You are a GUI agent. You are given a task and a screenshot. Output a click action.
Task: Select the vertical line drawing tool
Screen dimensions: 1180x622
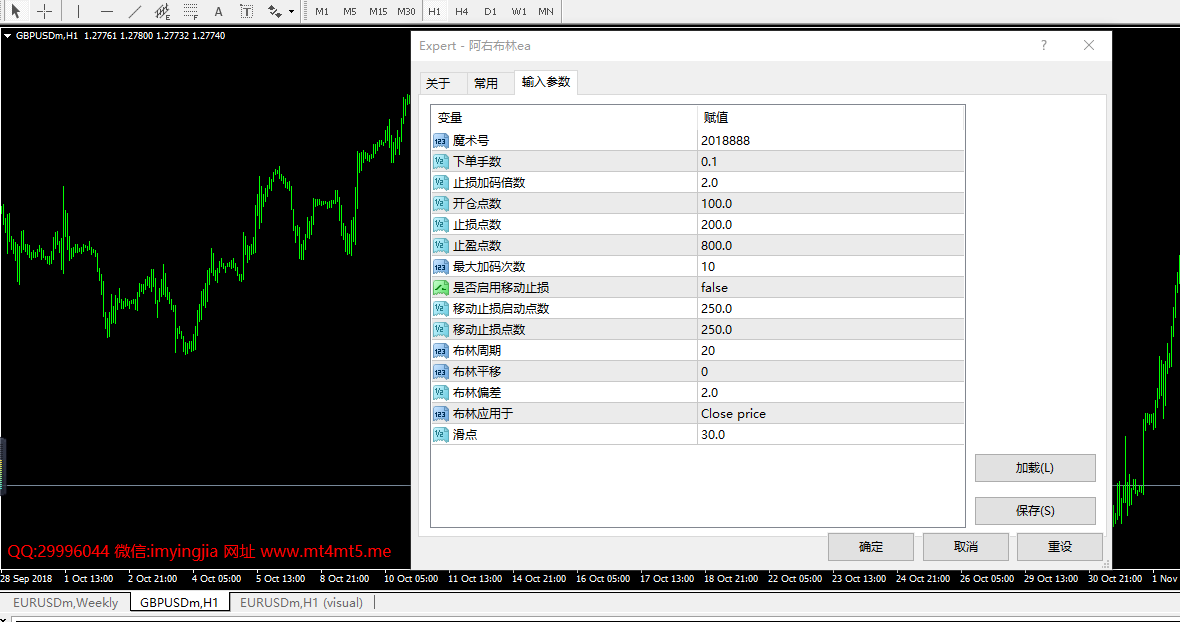click(78, 11)
